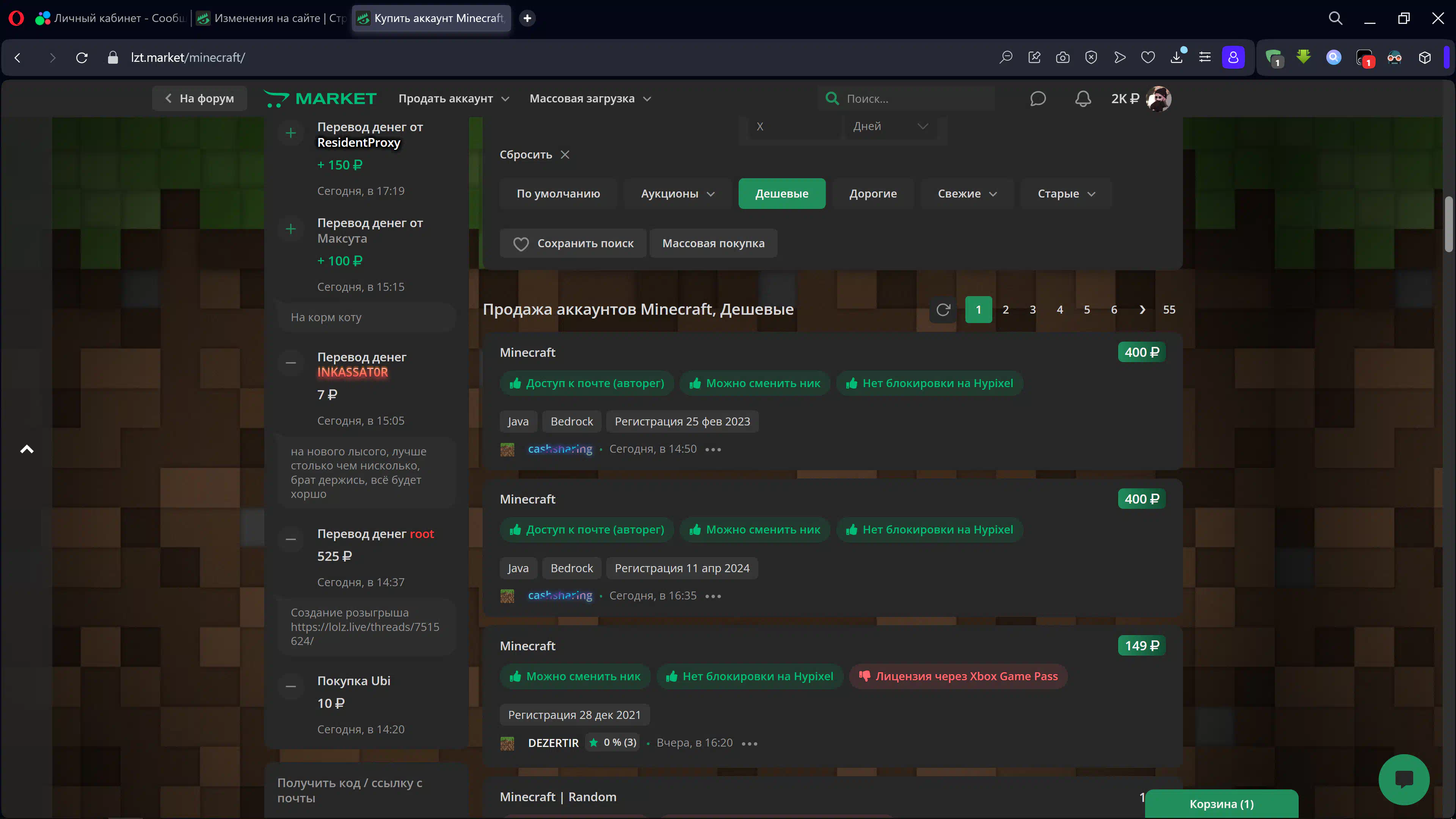The width and height of the screenshot is (1456, 819).
Task: Add page to bookmarks heart icon
Action: click(1148, 58)
